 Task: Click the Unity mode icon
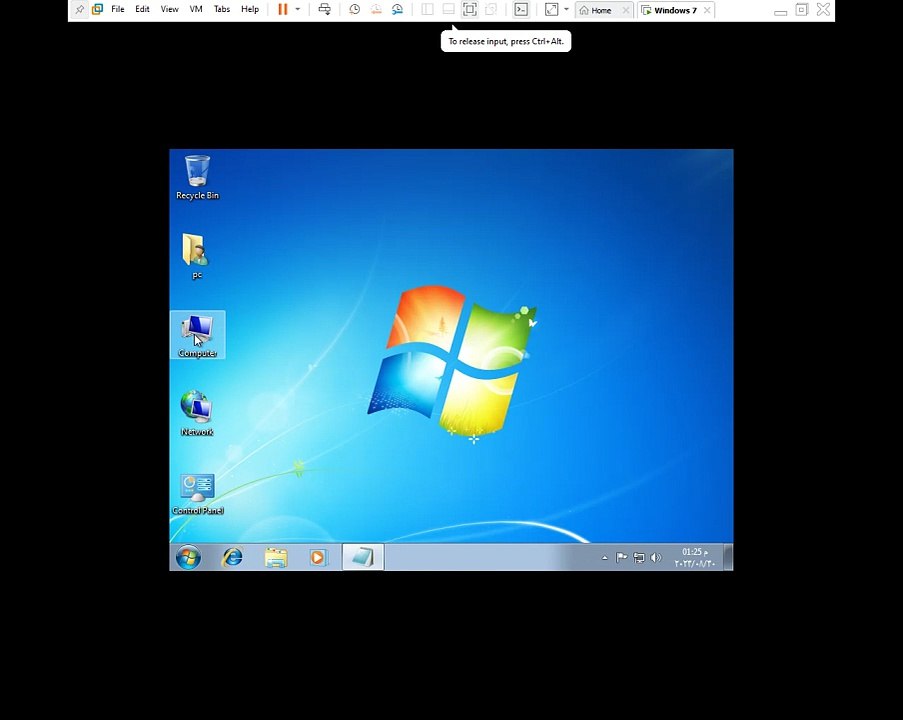coord(491,9)
